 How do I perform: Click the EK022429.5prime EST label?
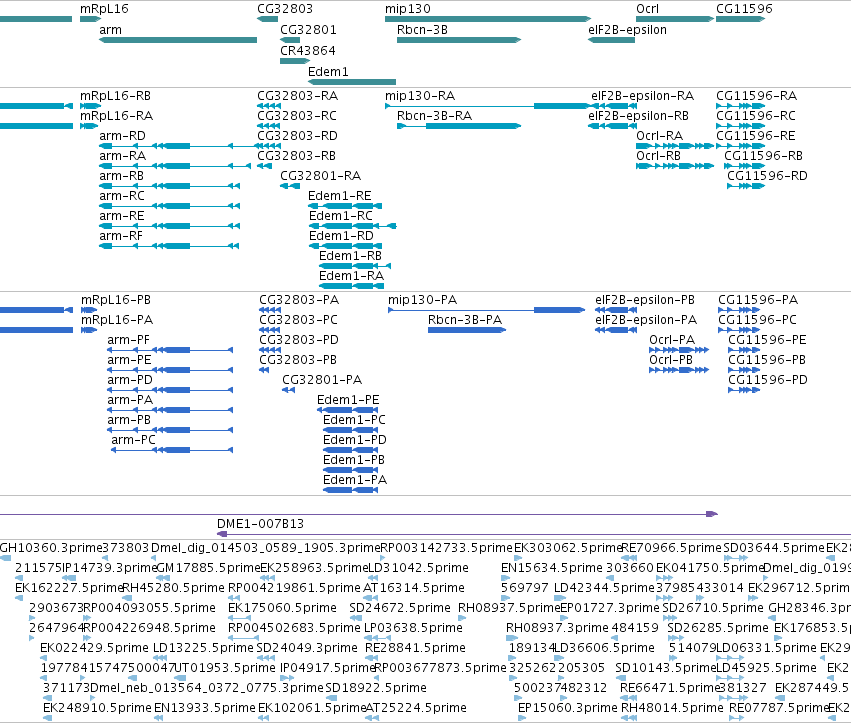94,648
